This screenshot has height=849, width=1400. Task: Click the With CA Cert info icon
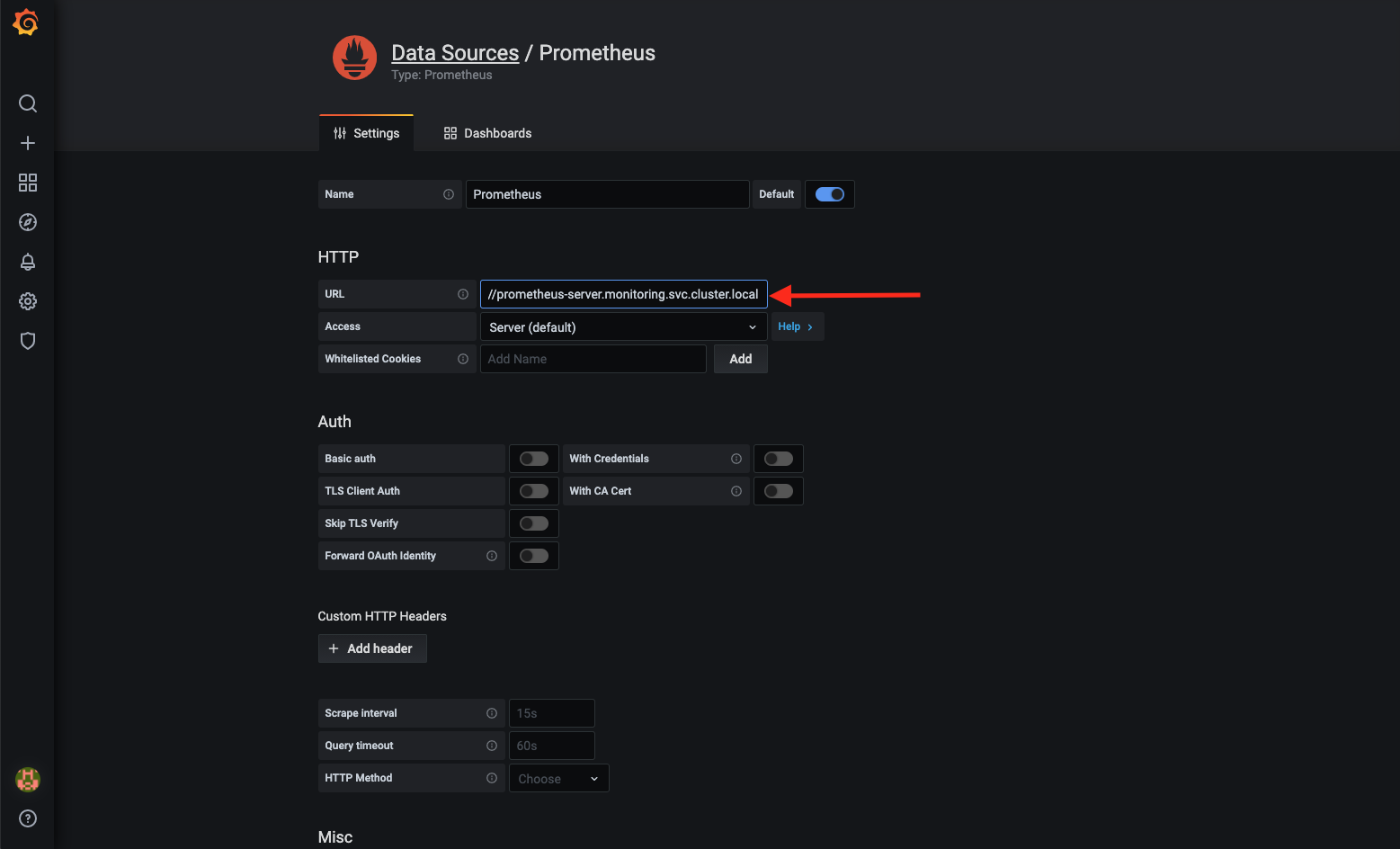[x=736, y=491]
